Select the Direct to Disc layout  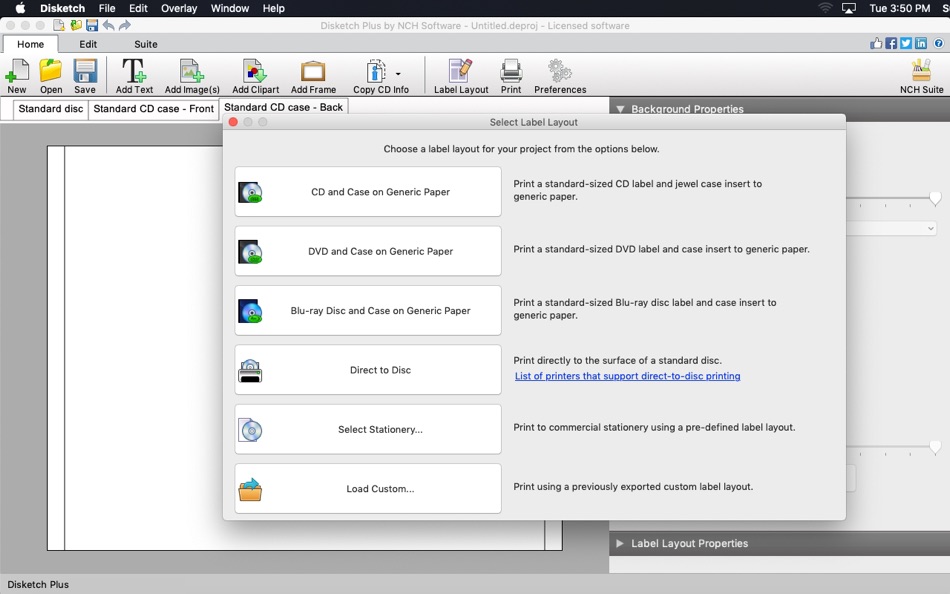coord(368,370)
